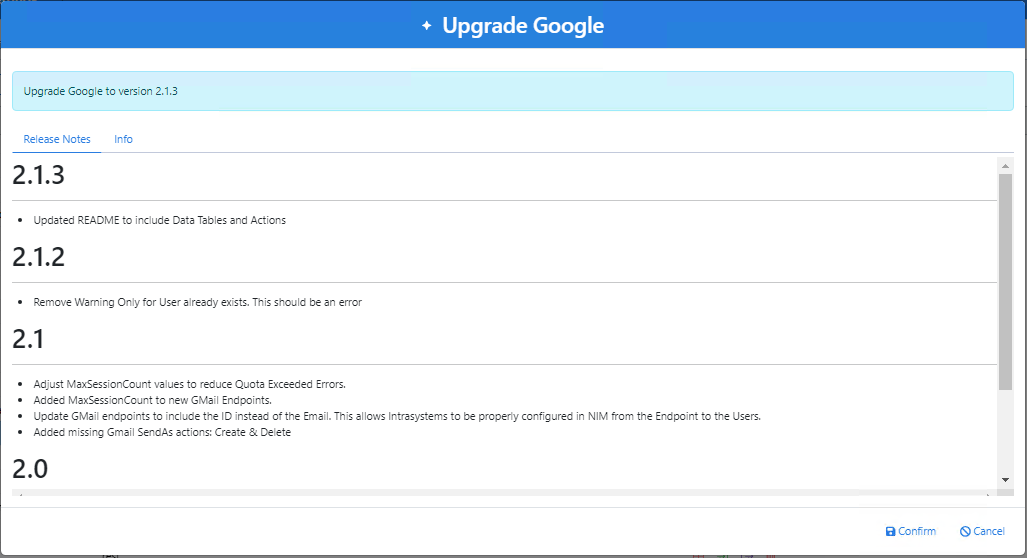This screenshot has height=558, width=1027.
Task: Click the 'Updated README' release note line
Action: pos(160,220)
